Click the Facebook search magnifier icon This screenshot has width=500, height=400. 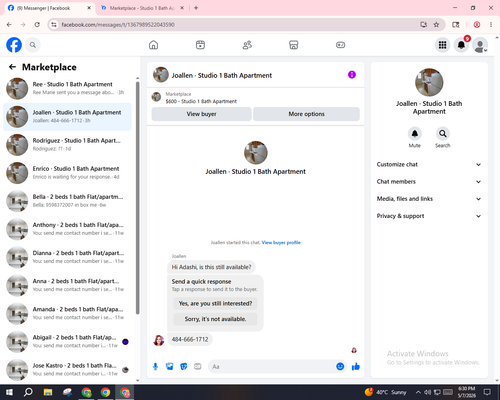point(33,45)
